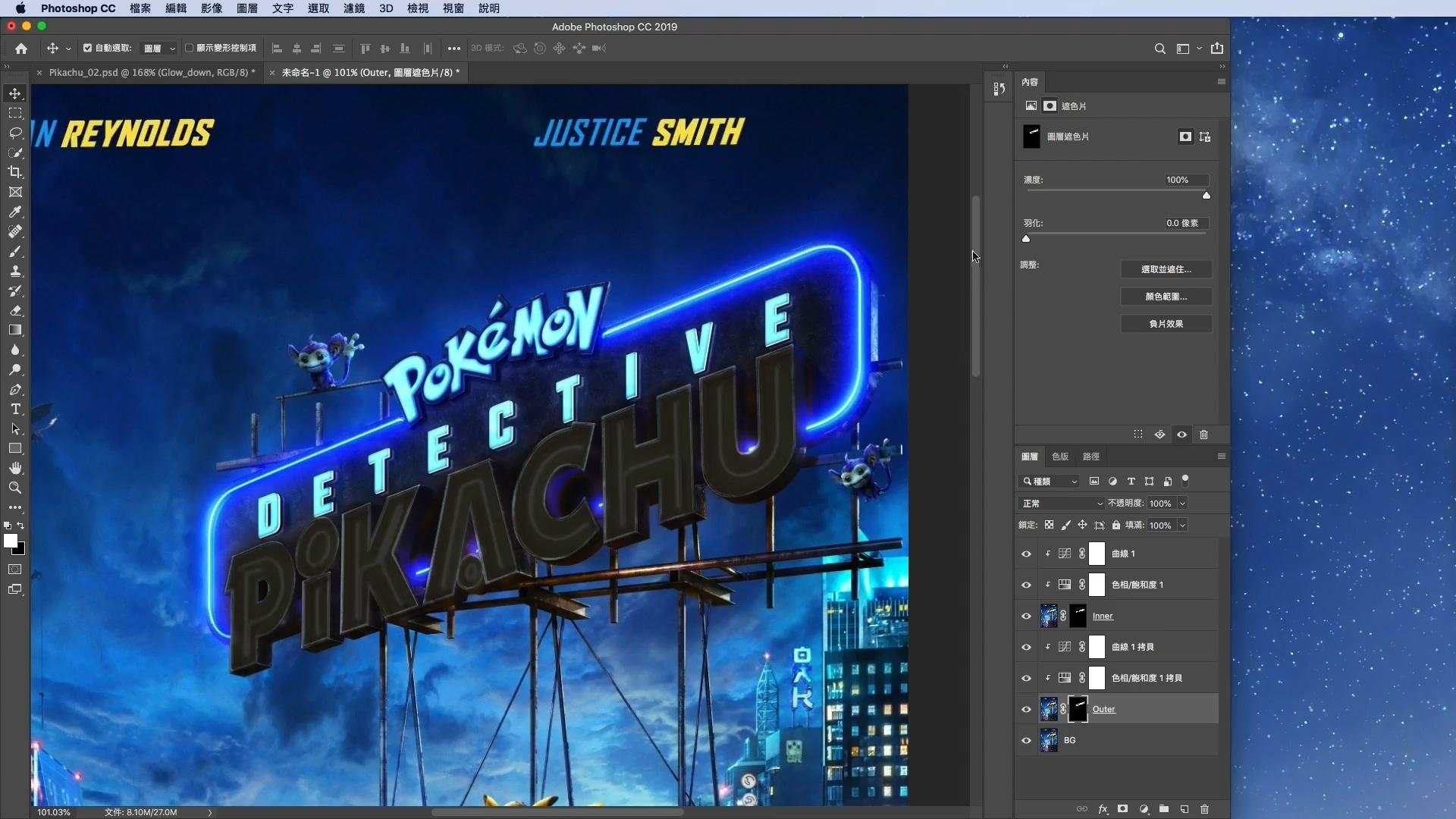Image resolution: width=1456 pixels, height=819 pixels.
Task: Toggle mask visibility eye in Properties panel
Action: coord(1181,435)
